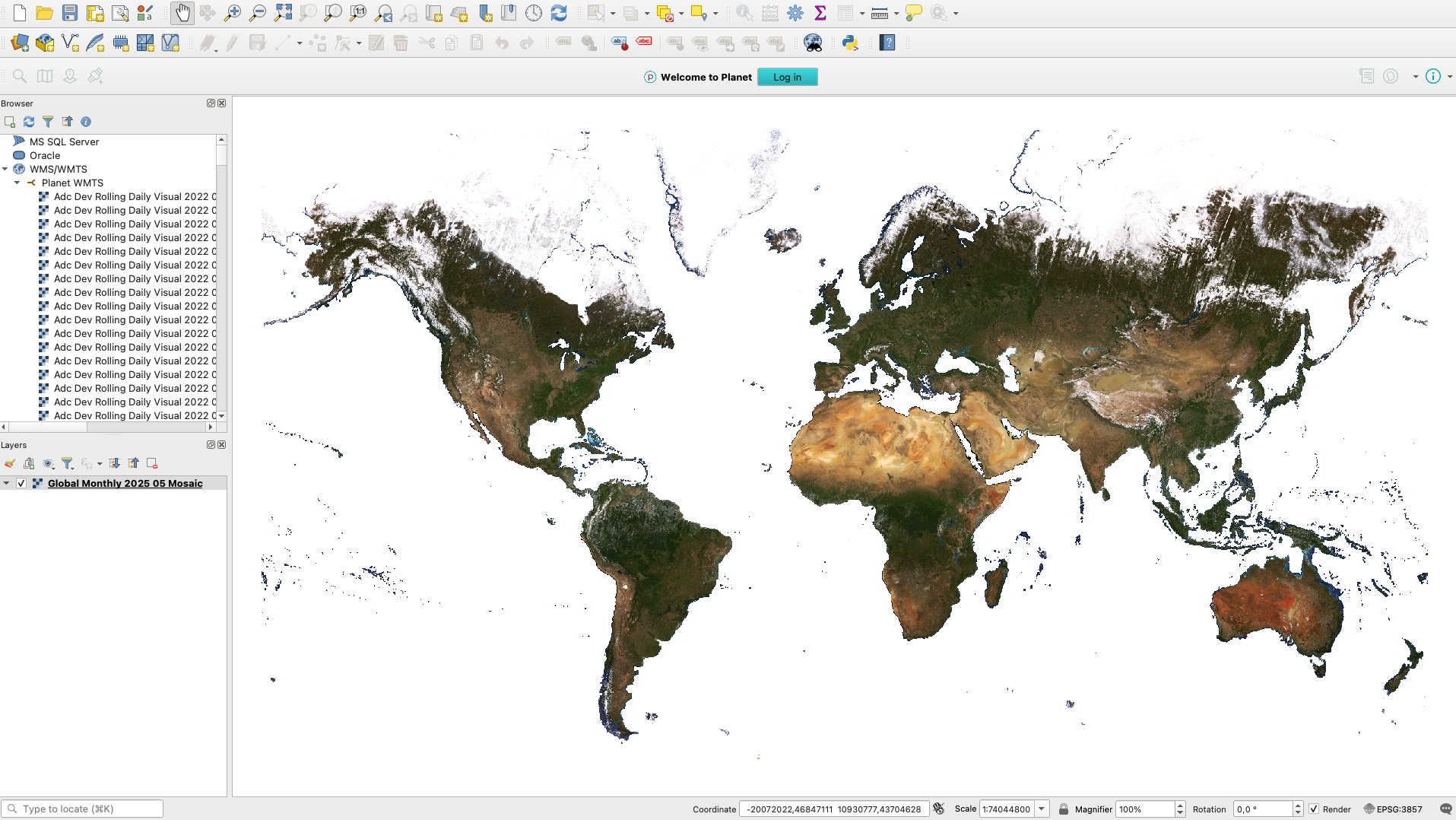Select the MS SQL Server browser entry

point(64,141)
